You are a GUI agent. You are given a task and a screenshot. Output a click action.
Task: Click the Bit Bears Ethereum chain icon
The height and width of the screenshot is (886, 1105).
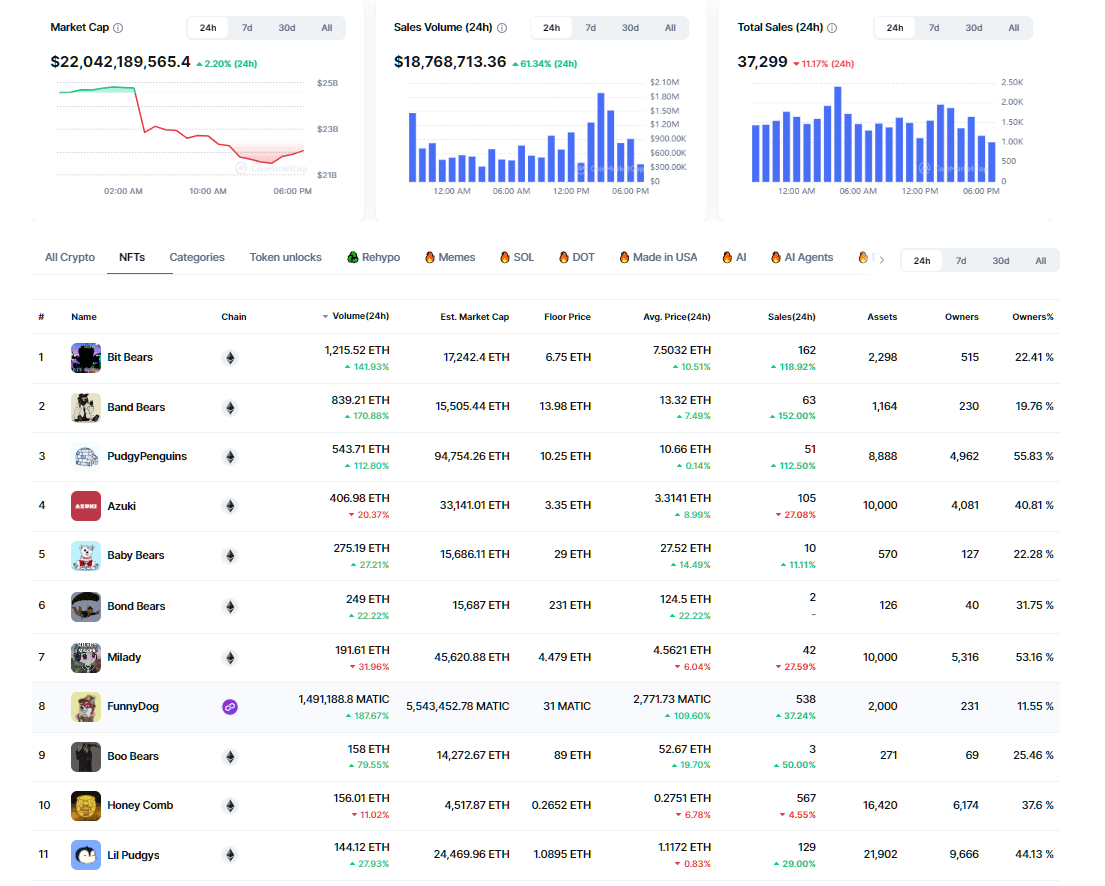tap(229, 358)
